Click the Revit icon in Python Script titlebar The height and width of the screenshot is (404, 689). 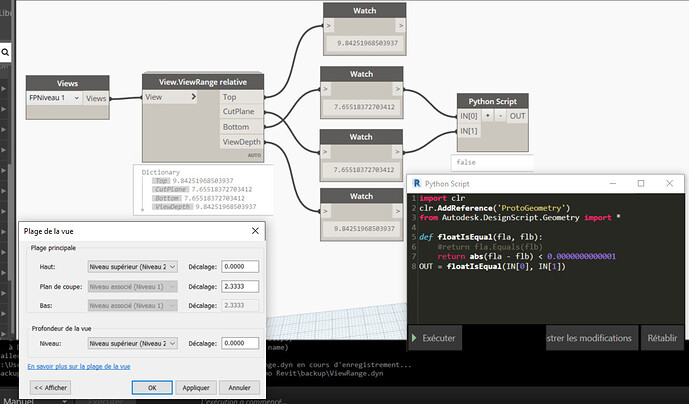click(x=417, y=184)
